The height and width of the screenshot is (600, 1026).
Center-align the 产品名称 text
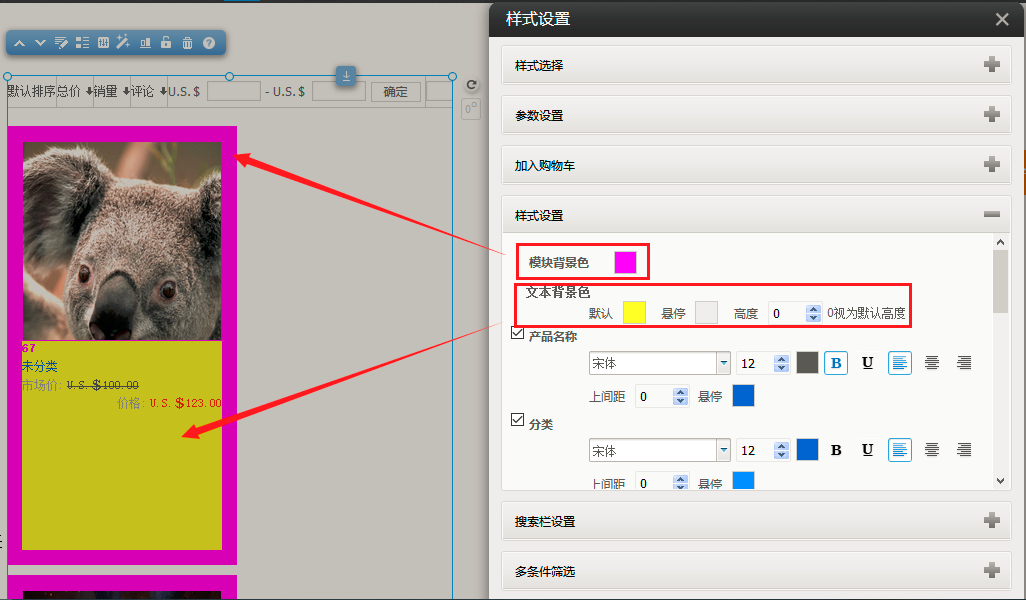click(932, 363)
